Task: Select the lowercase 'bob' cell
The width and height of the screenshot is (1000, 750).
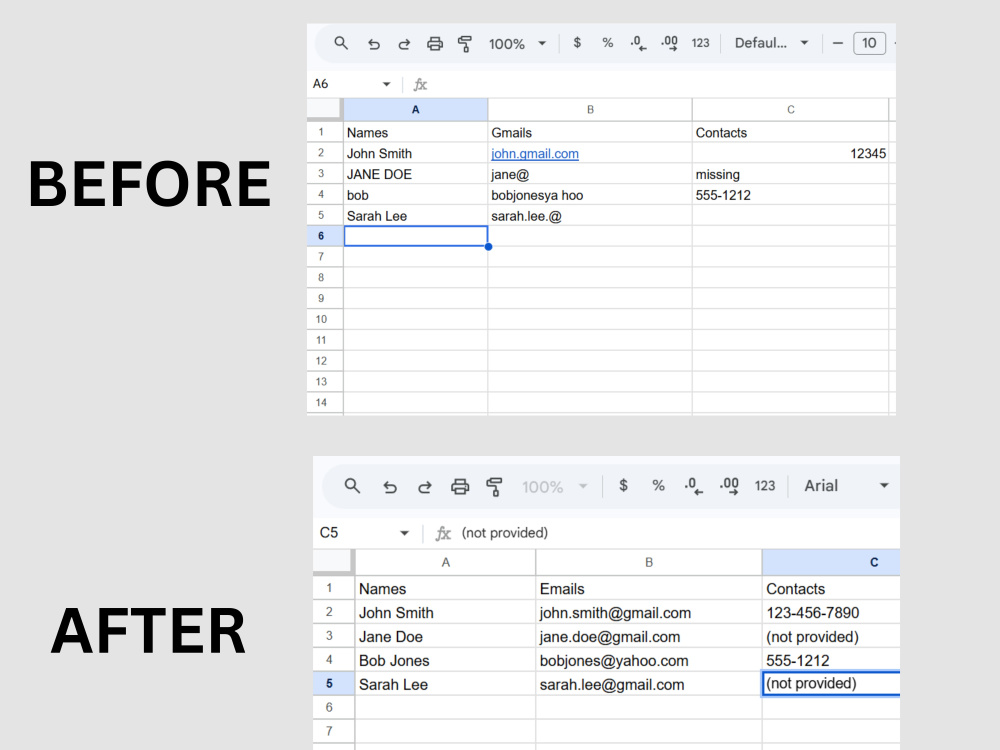Action: click(416, 195)
